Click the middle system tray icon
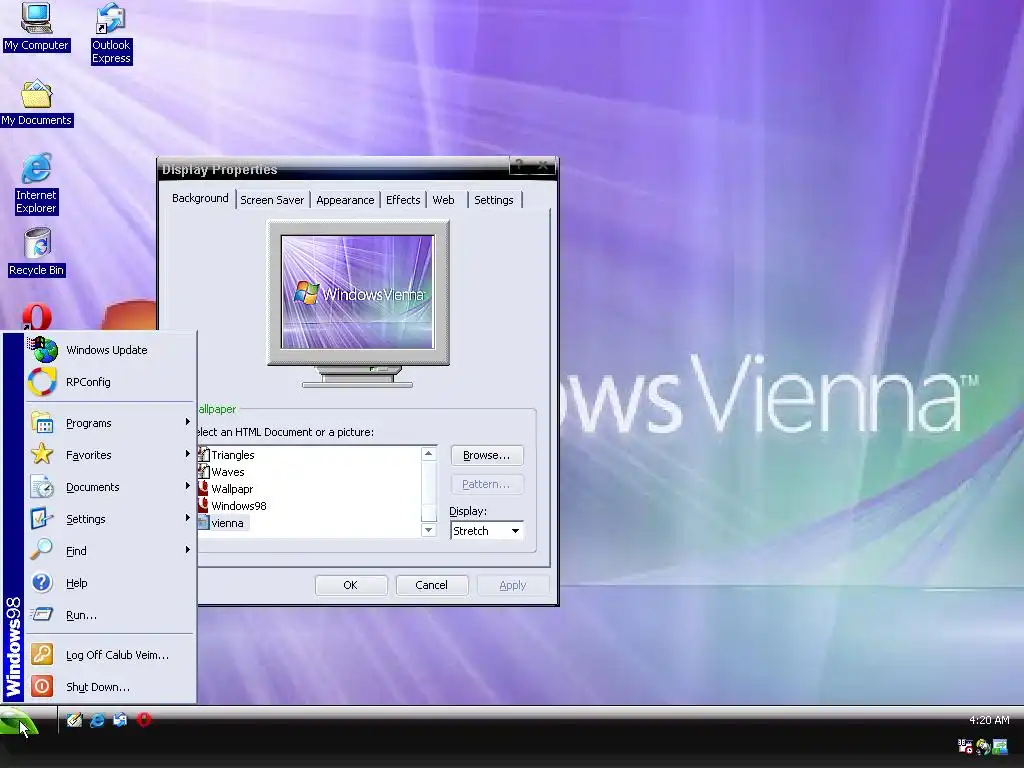Viewport: 1024px width, 768px height. pos(983,746)
